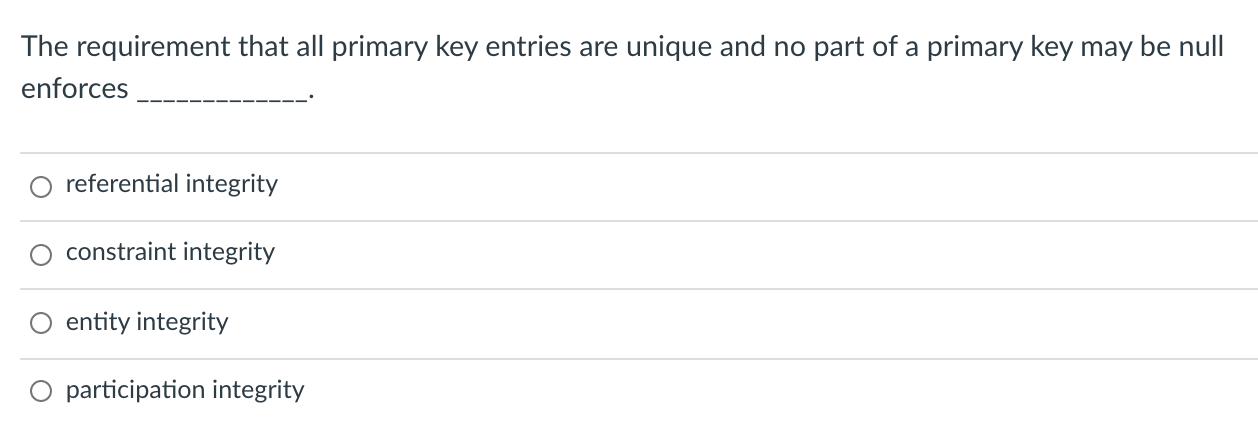Click the phrase 'may be null'

(x=1154, y=47)
